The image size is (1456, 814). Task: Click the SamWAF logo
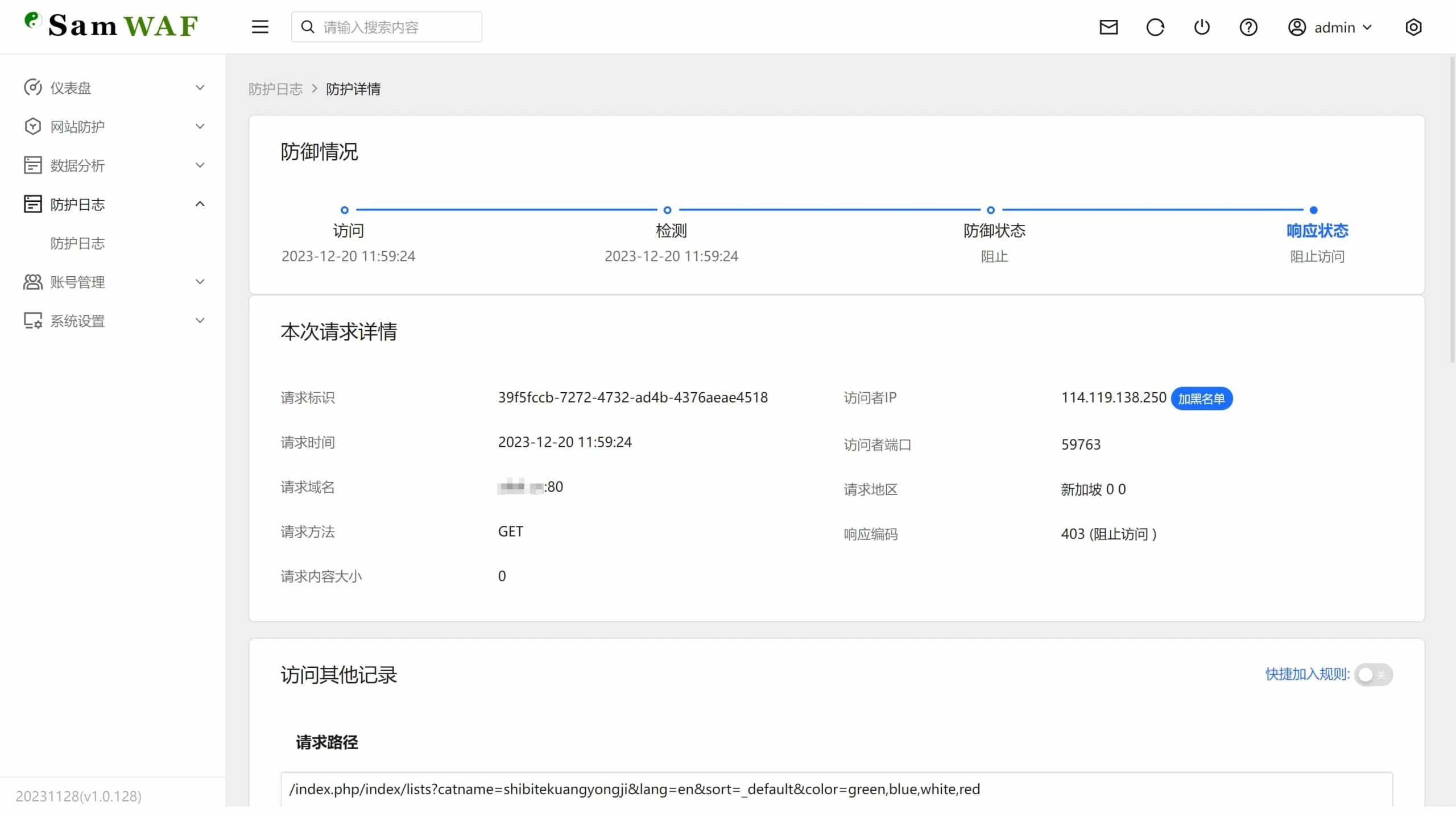pos(112,25)
